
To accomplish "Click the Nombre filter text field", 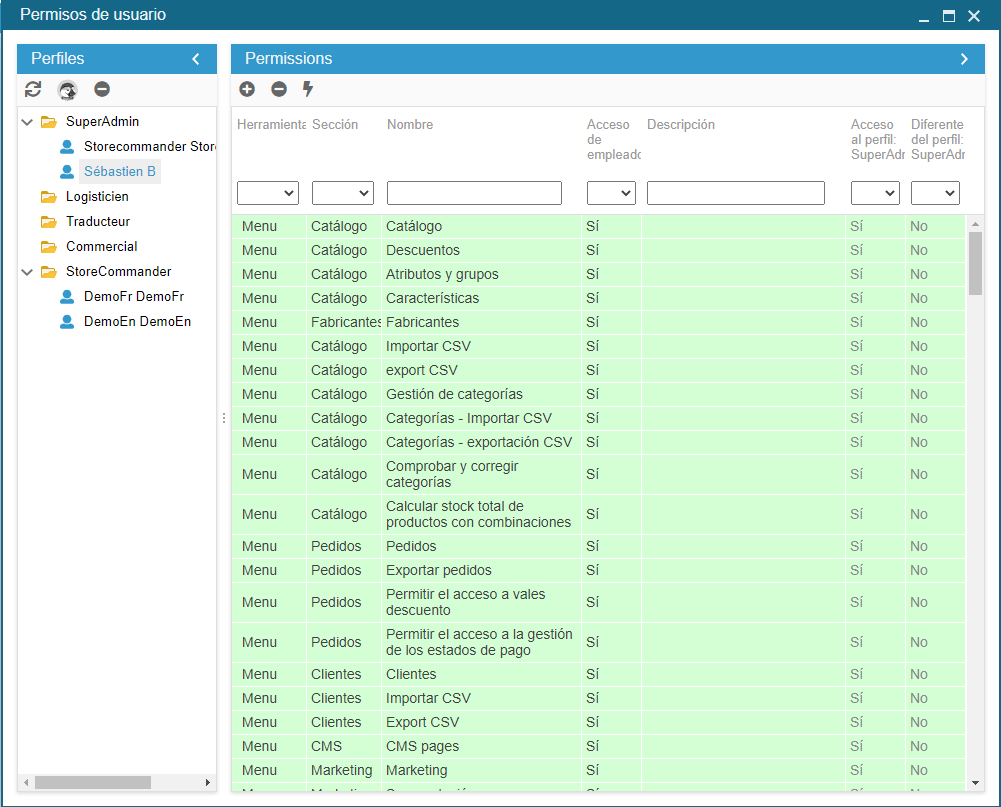I will coord(474,193).
